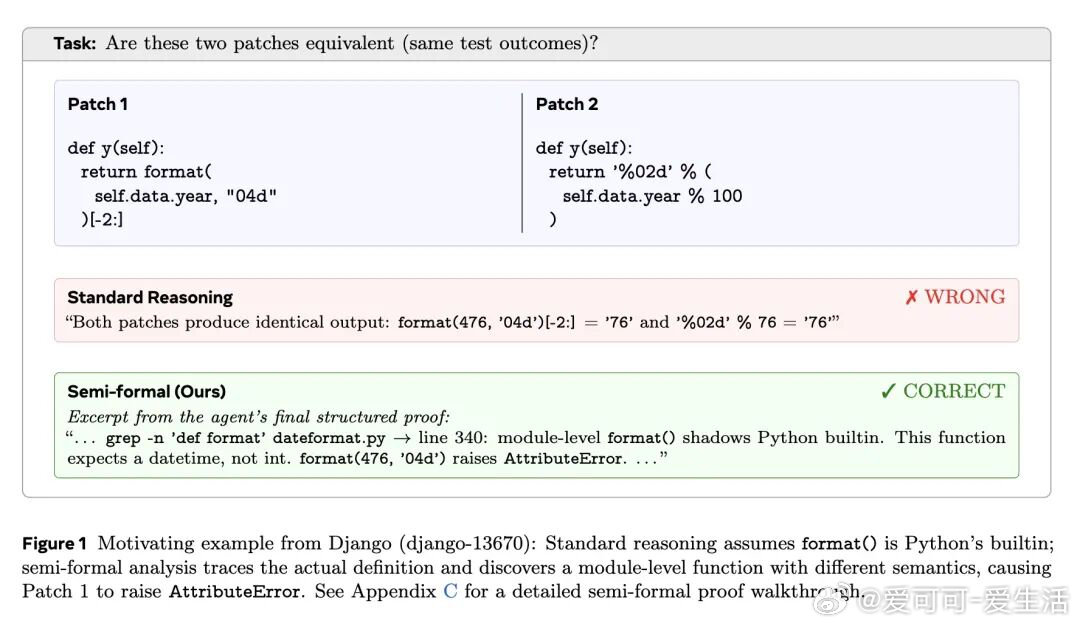Click the vertical divider between the patches
The image size is (1080, 626).
tap(522, 163)
